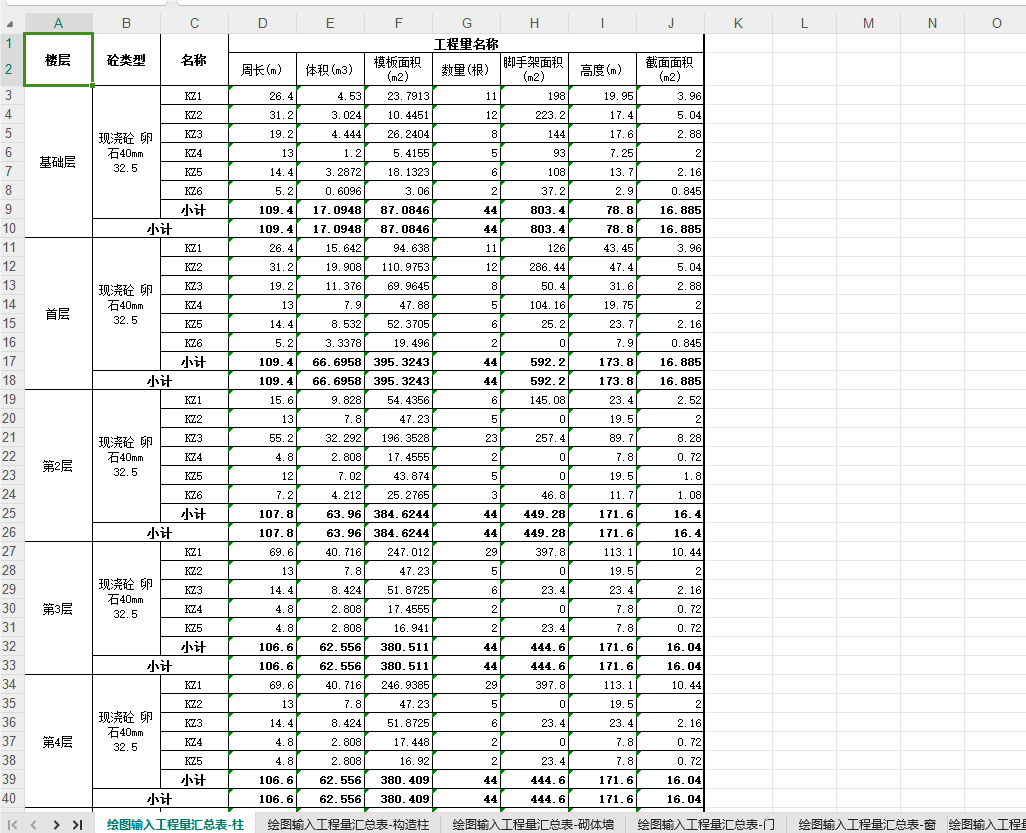Open the 绘图输入工程量汇总表-门 sheet tab
1026x833 pixels.
pos(706,824)
